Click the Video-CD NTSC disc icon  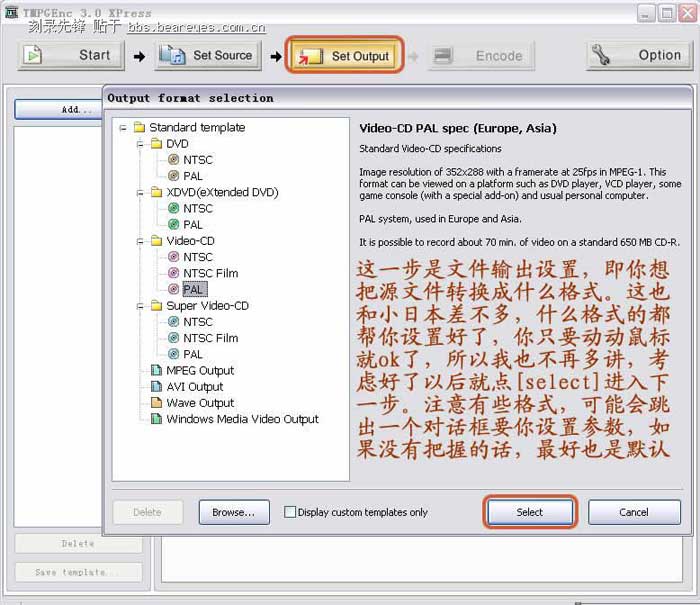point(173,257)
